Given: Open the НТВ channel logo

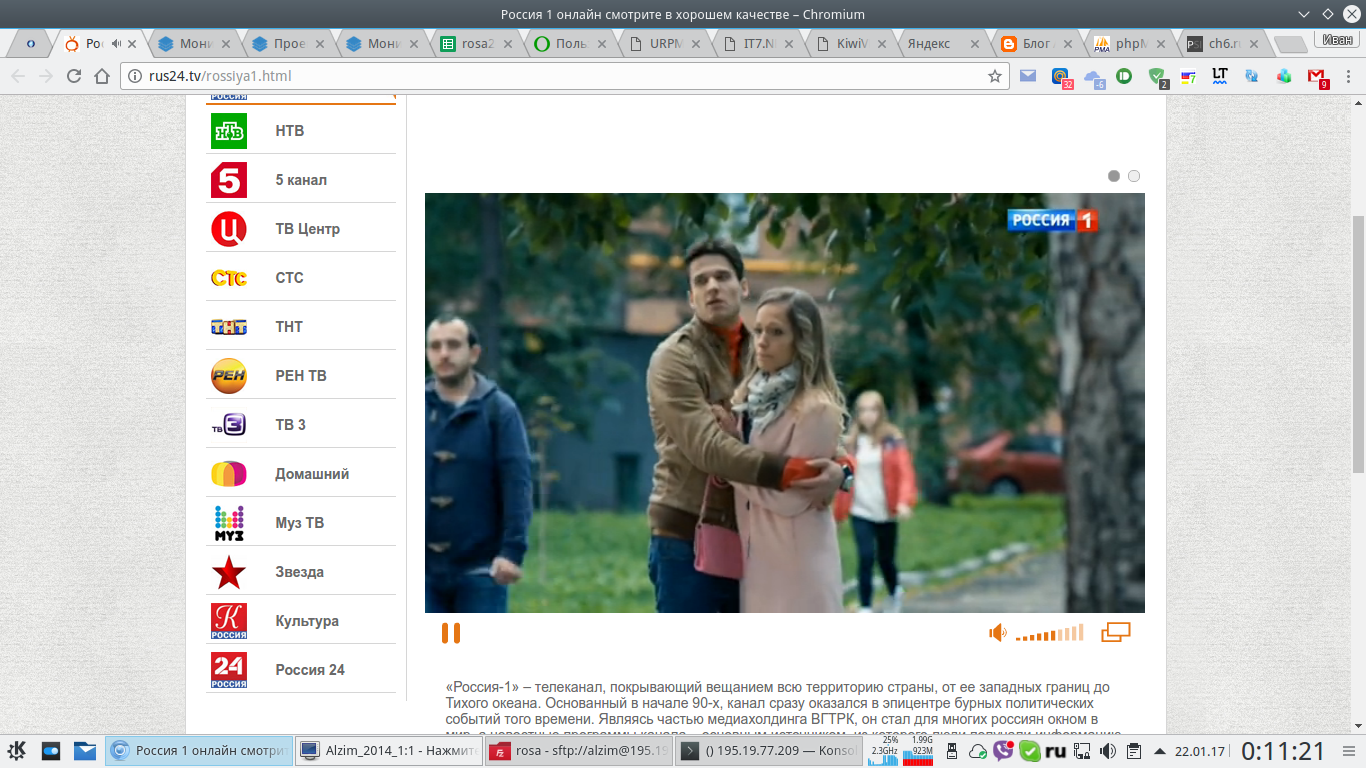Looking at the screenshot, I should click(229, 131).
